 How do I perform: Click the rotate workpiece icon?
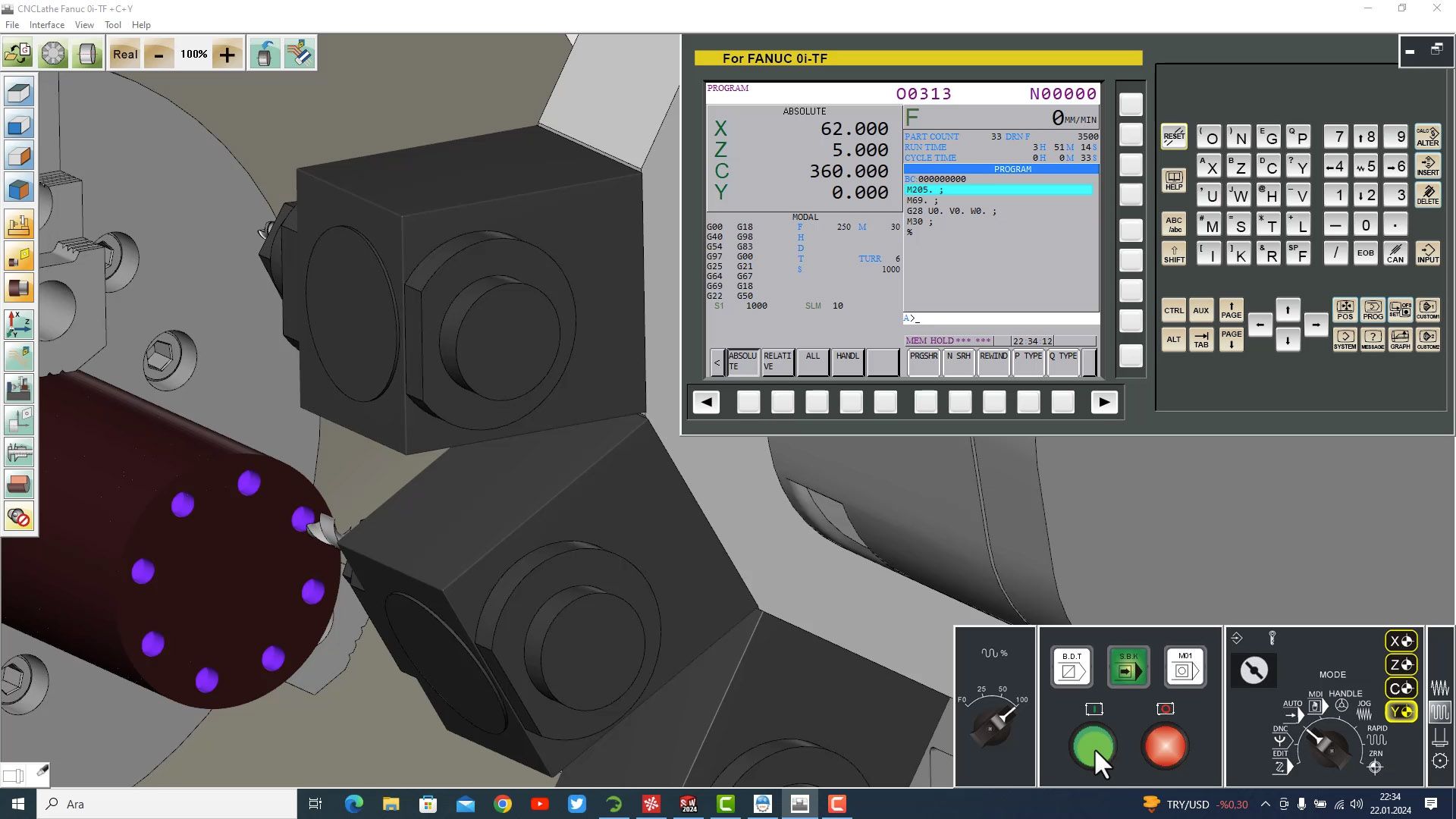click(265, 54)
